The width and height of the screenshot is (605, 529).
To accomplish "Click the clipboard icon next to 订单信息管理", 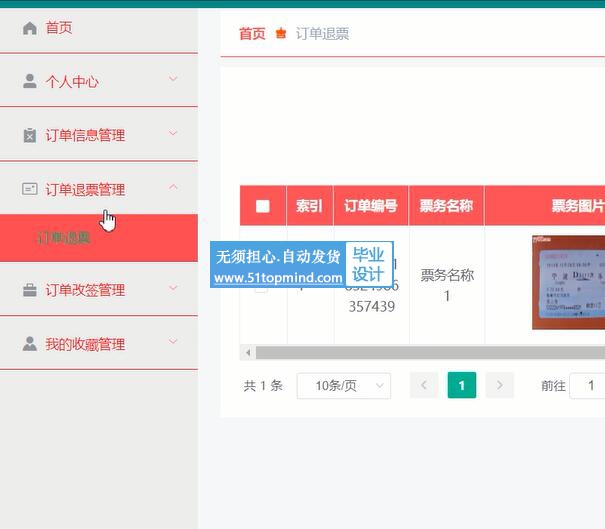I will (x=30, y=136).
